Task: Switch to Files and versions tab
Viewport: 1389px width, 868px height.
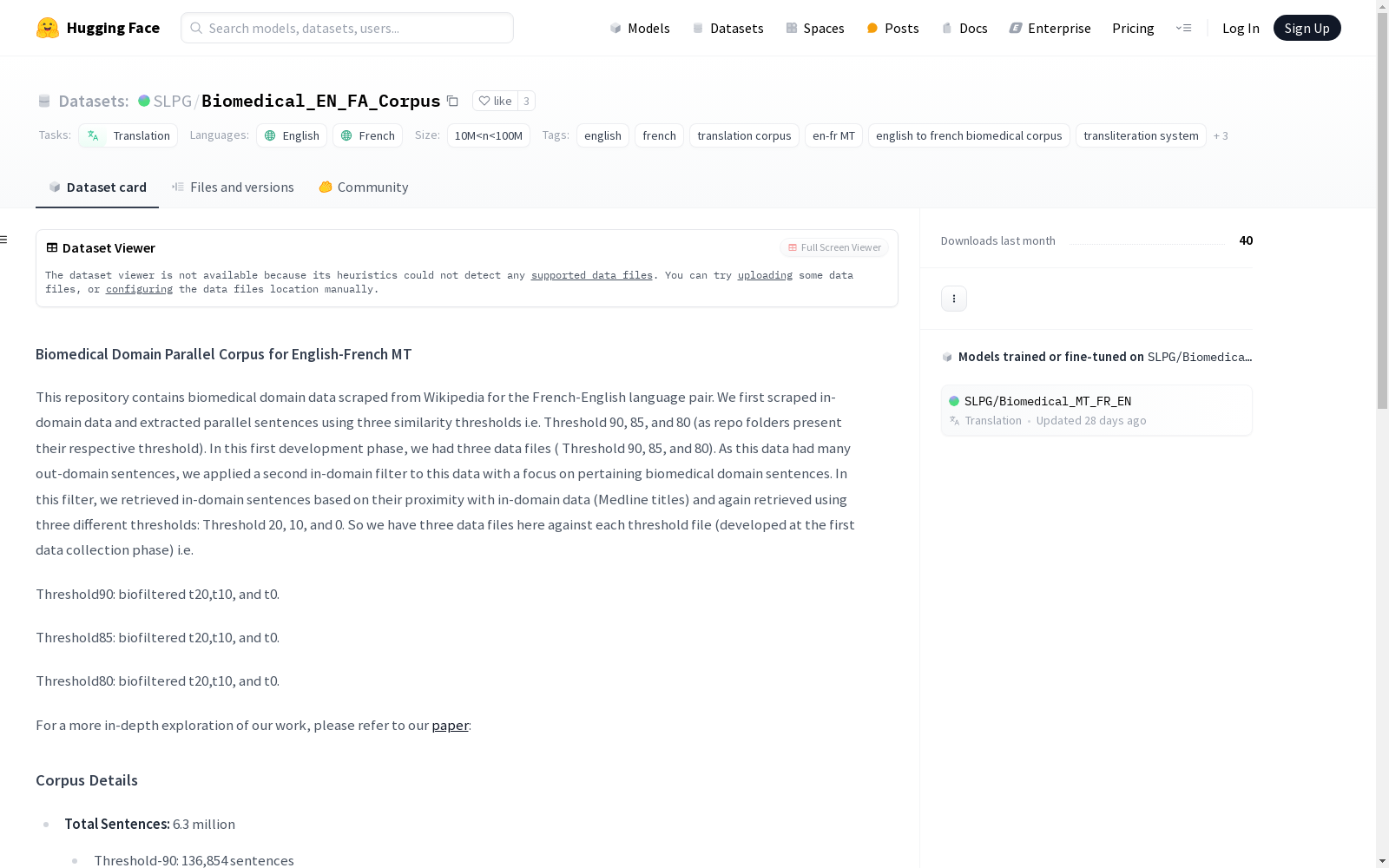Action: click(233, 187)
